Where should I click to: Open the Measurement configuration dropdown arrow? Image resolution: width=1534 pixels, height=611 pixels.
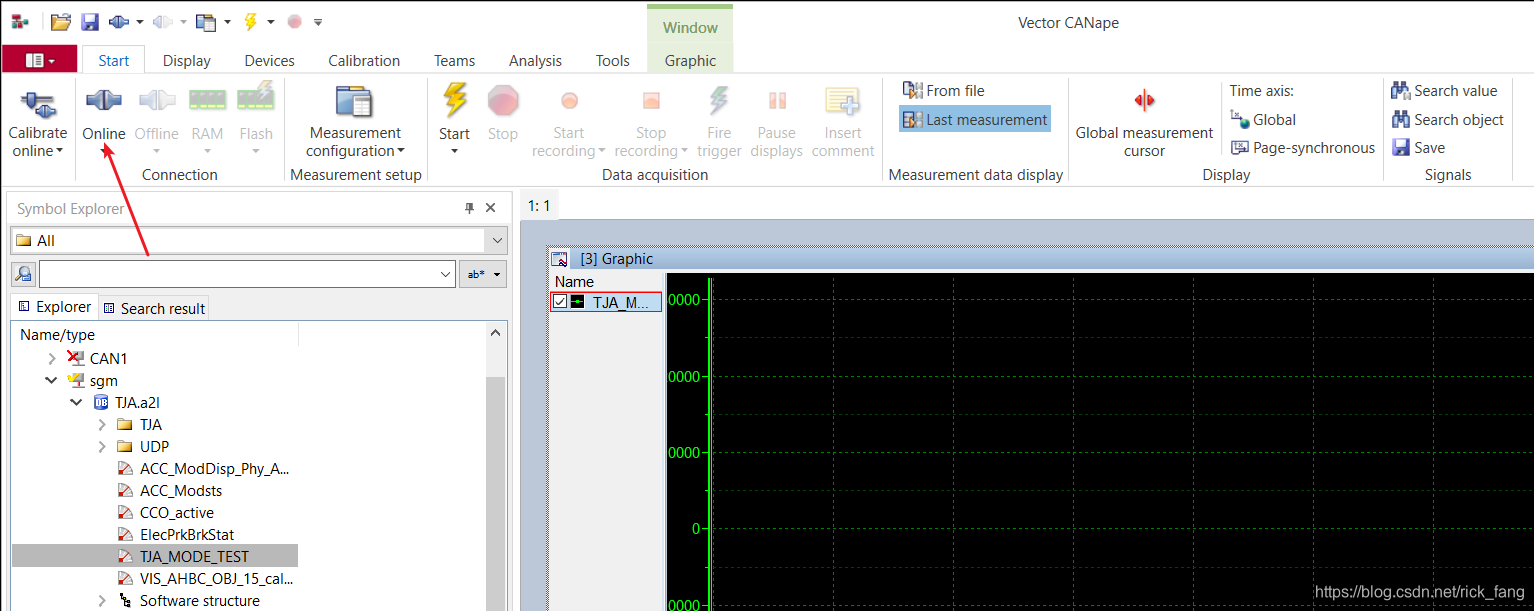401,151
